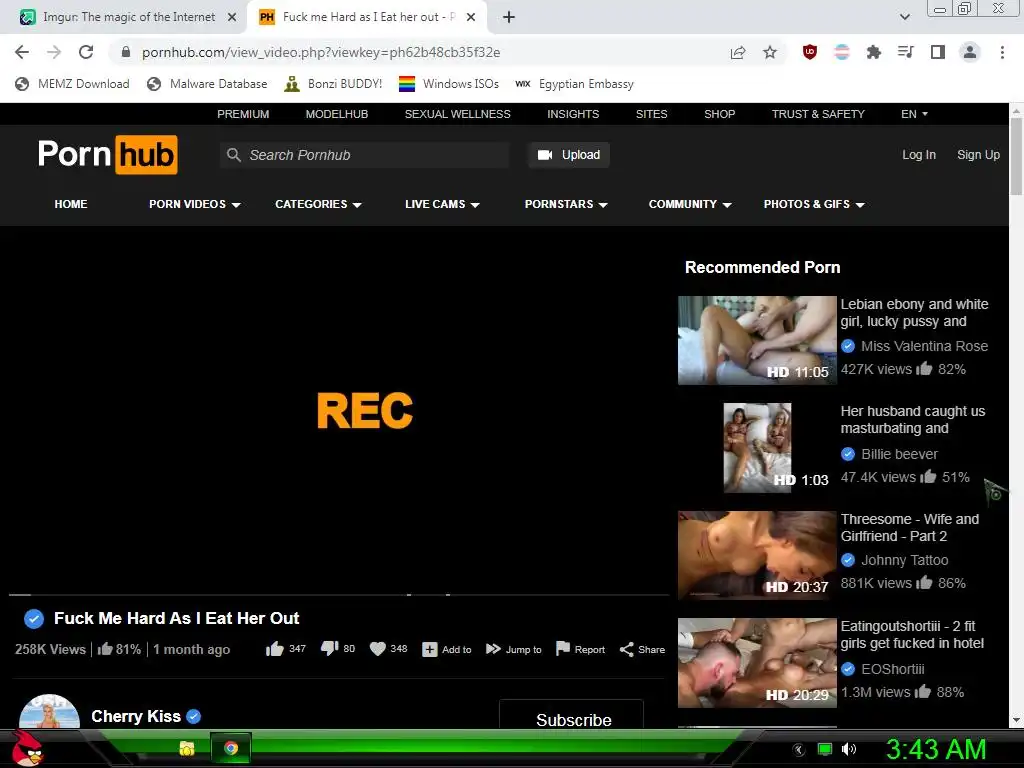Favorite the video with the heart icon
This screenshot has width=1024, height=768.
(x=377, y=648)
